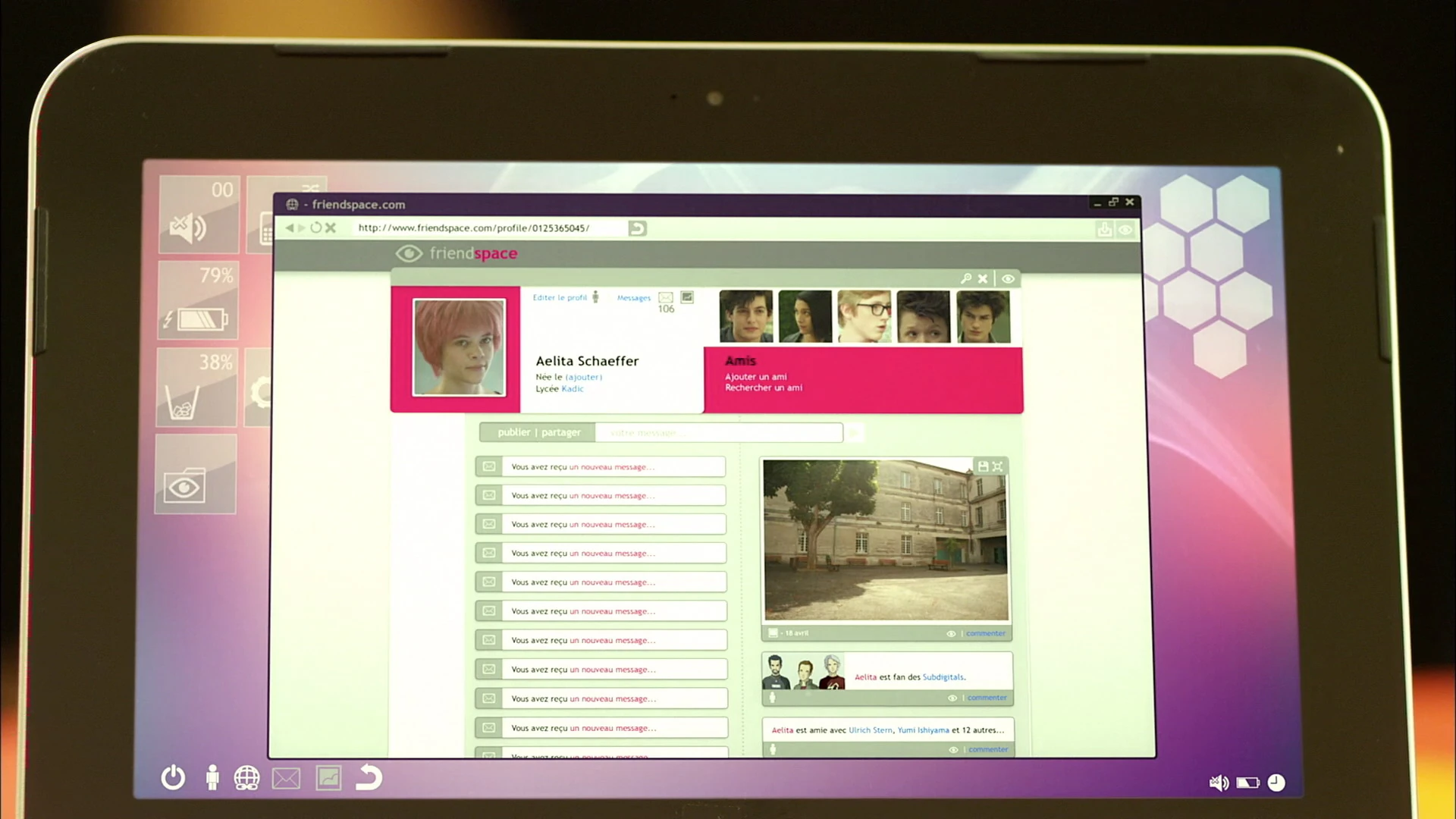Viewport: 1456px width, 819px height.
Task: Click the search key icon above friends
Action: click(x=965, y=278)
